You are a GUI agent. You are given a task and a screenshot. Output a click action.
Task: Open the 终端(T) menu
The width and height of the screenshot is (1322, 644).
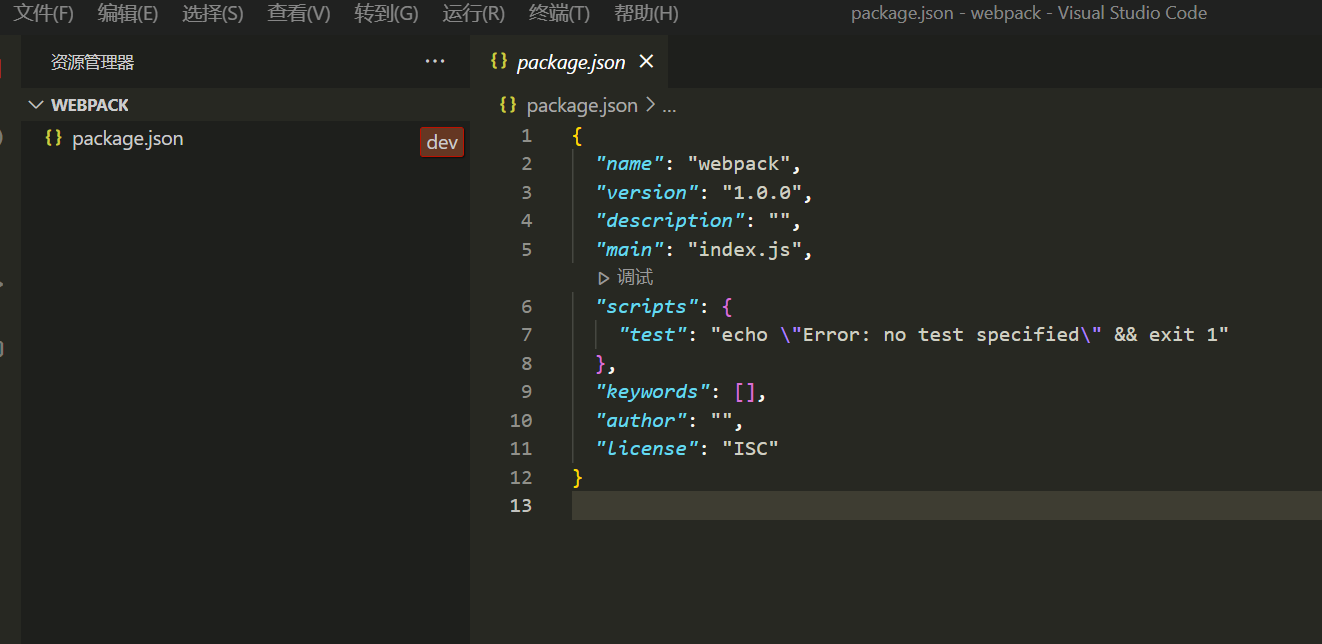click(x=558, y=15)
